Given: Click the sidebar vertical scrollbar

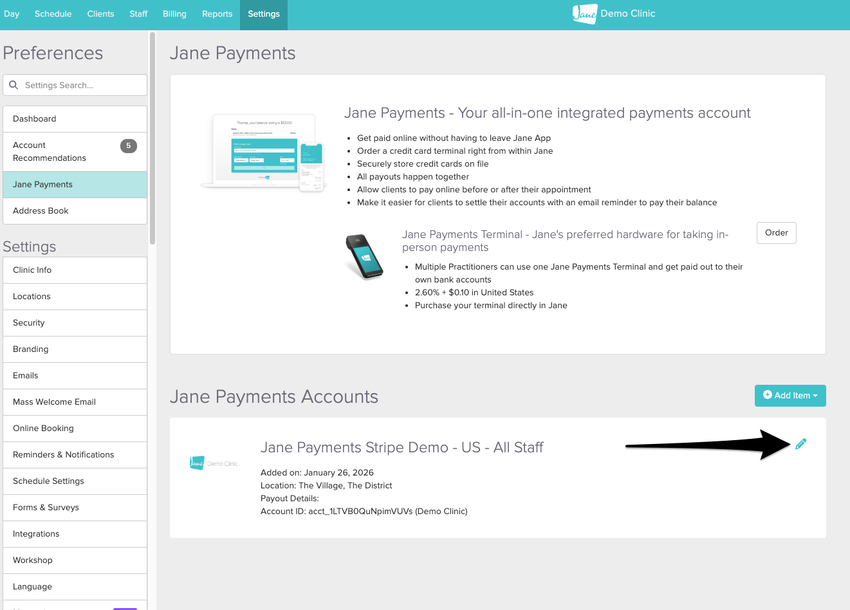Looking at the screenshot, I should click(x=152, y=140).
